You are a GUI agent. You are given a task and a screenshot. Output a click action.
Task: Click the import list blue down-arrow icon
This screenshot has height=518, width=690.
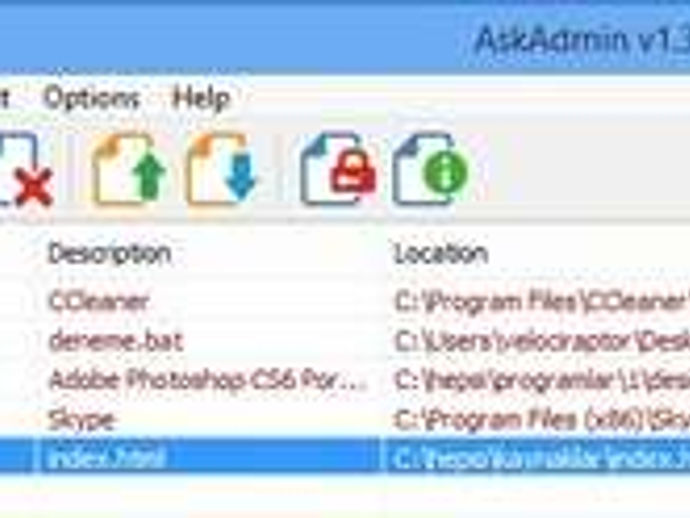point(222,169)
